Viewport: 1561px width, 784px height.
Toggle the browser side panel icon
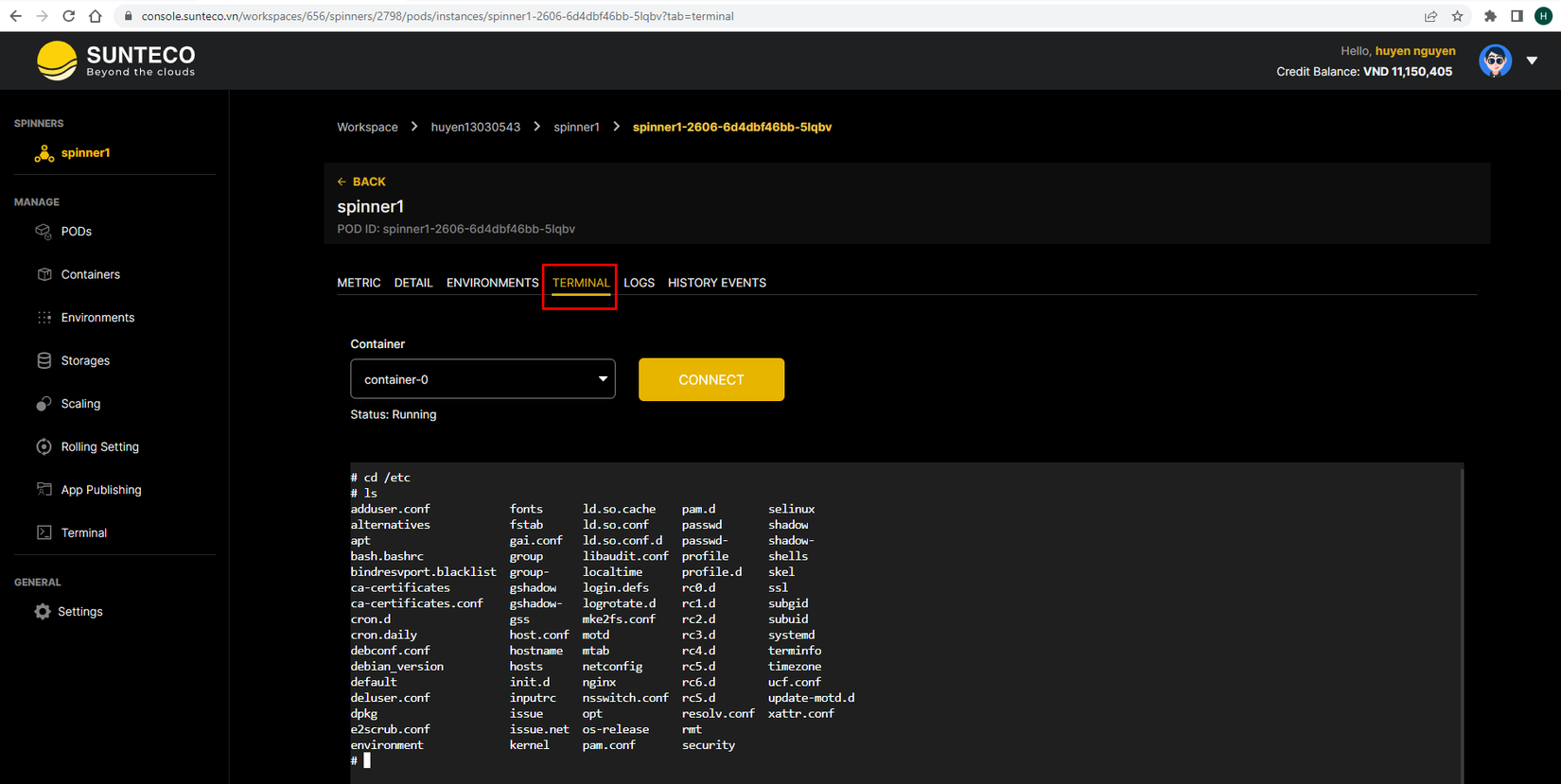point(1517,16)
